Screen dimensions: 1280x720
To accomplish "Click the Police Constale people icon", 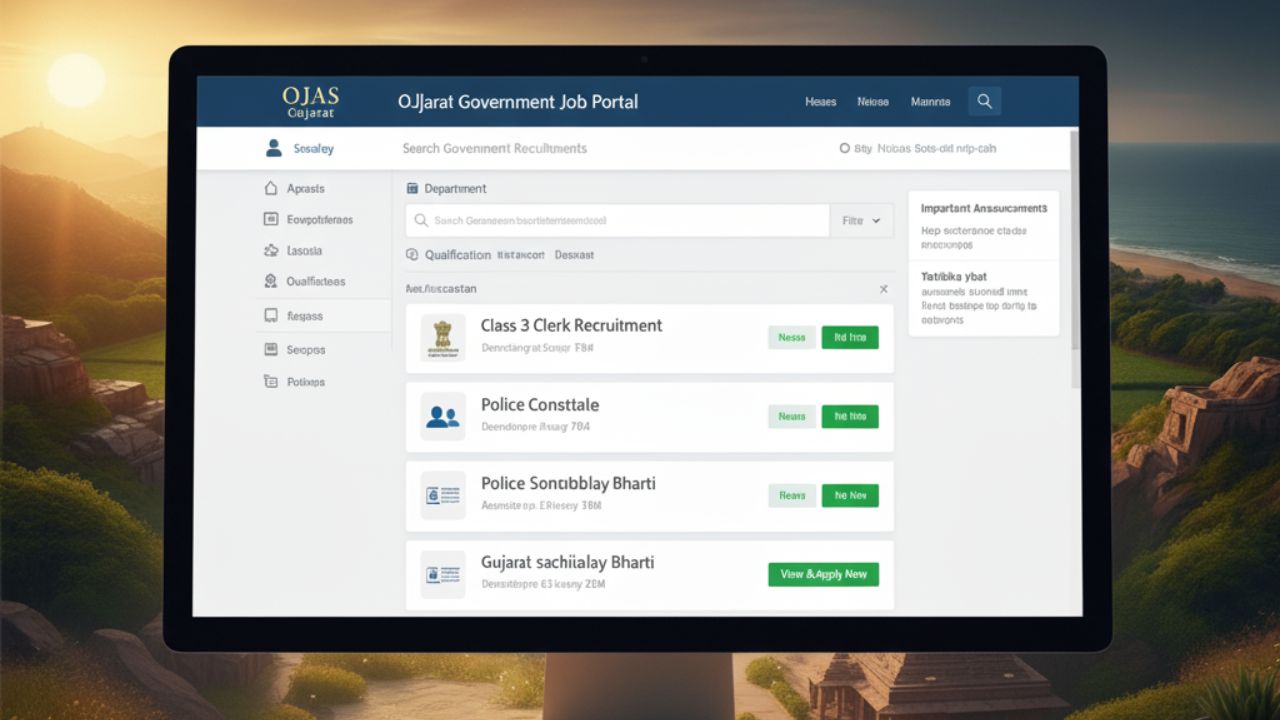I will click(x=442, y=417).
